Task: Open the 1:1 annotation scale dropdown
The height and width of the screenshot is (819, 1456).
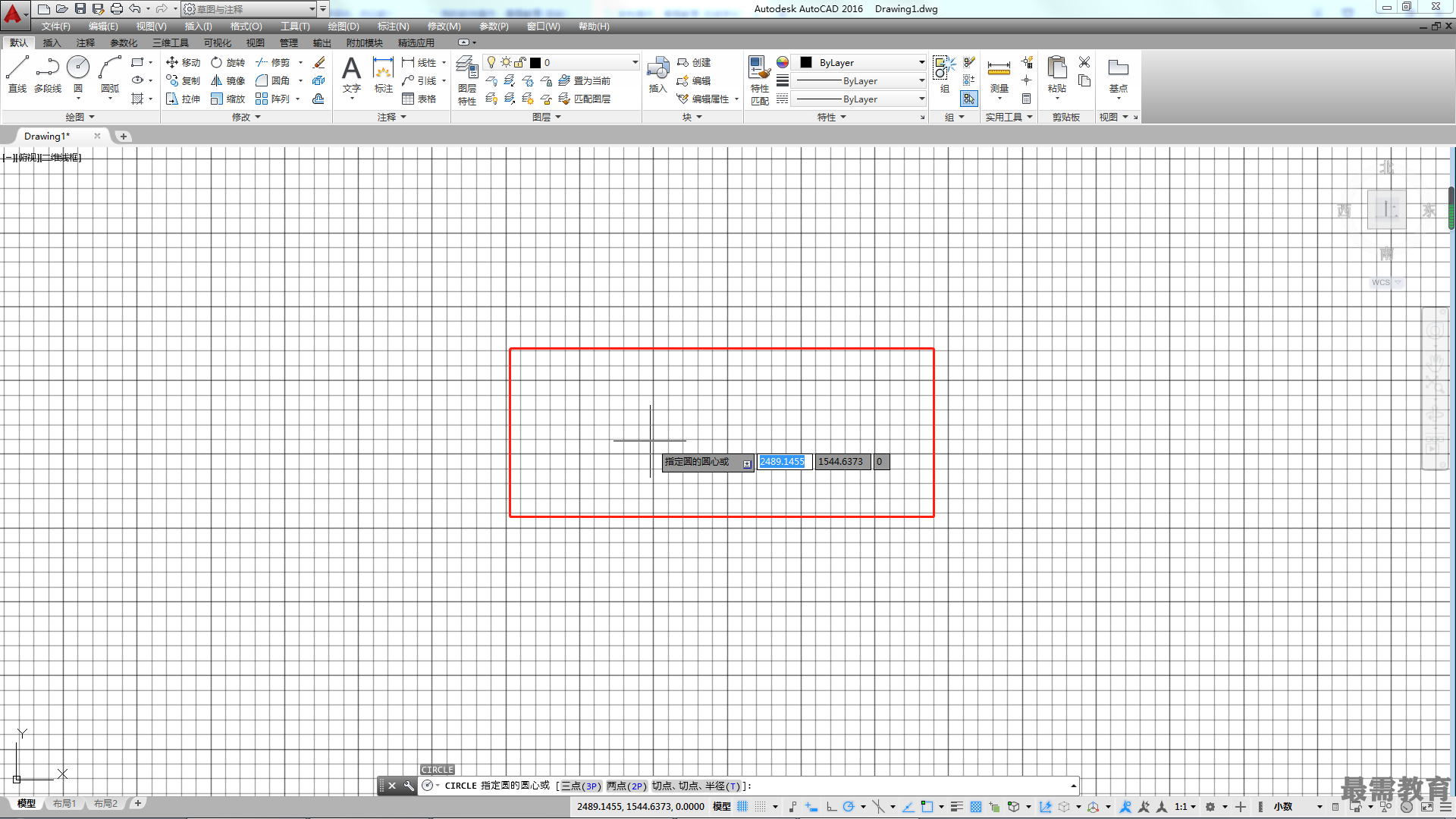Action: pyautogui.click(x=1185, y=806)
